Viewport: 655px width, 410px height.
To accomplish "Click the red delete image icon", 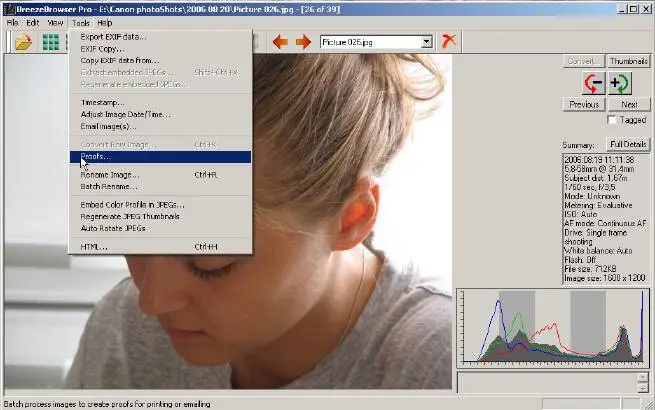I will [x=449, y=41].
